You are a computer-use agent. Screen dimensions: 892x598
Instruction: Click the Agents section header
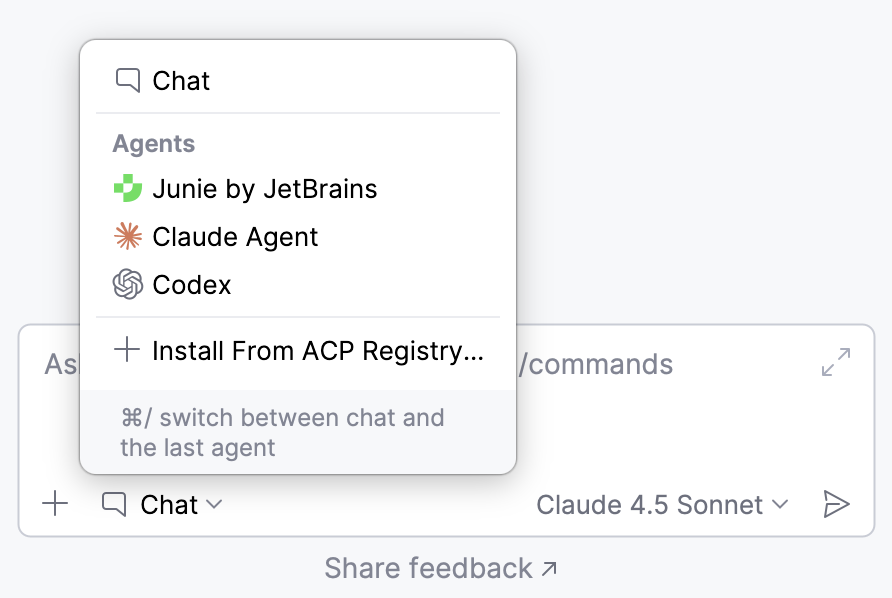coord(152,144)
